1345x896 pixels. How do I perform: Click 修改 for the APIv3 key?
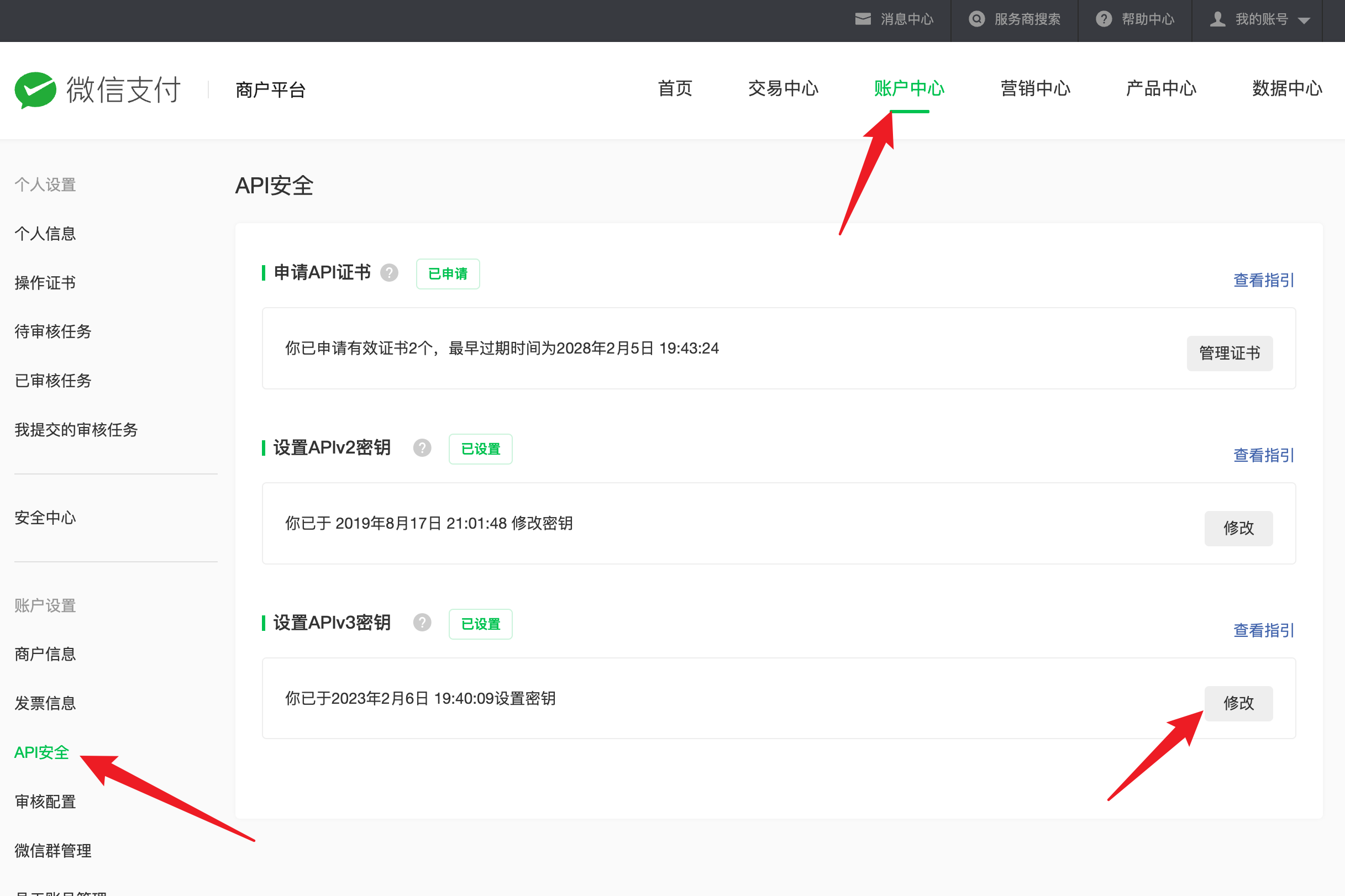(x=1239, y=703)
